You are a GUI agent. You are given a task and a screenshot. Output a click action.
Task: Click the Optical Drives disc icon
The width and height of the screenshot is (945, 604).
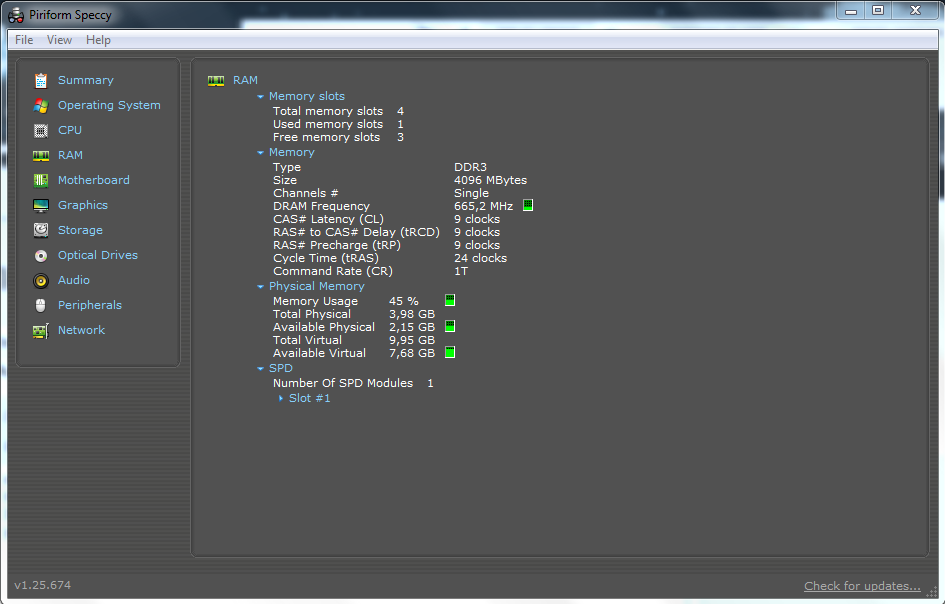click(41, 256)
